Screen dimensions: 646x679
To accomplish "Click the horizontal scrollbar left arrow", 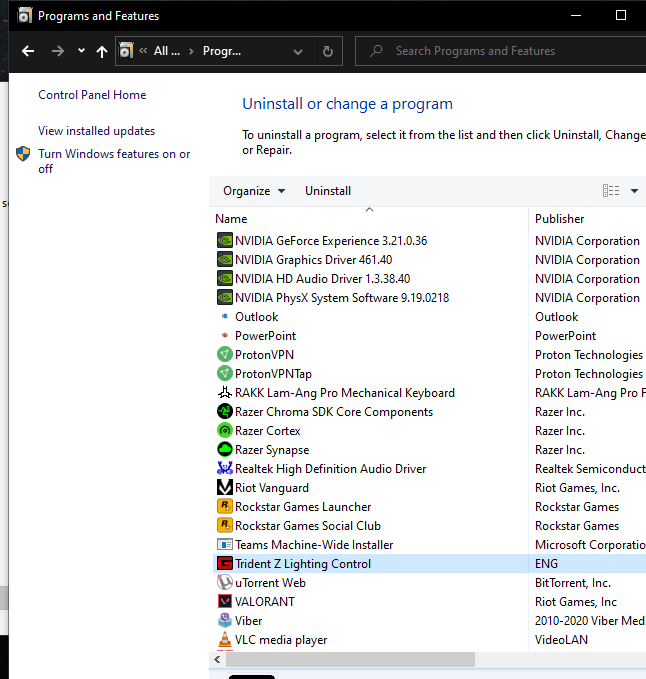I will click(217, 660).
